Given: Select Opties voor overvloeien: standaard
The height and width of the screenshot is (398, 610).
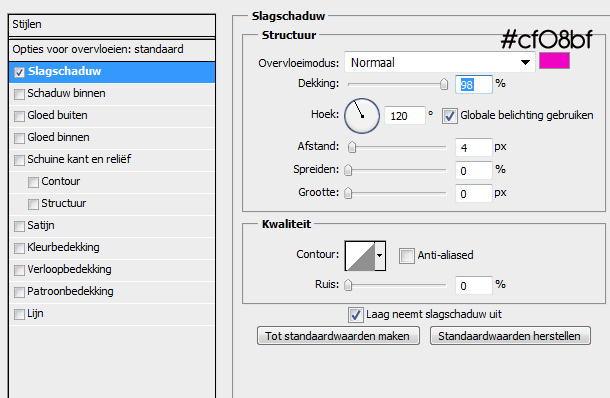Looking at the screenshot, I should point(112,50).
